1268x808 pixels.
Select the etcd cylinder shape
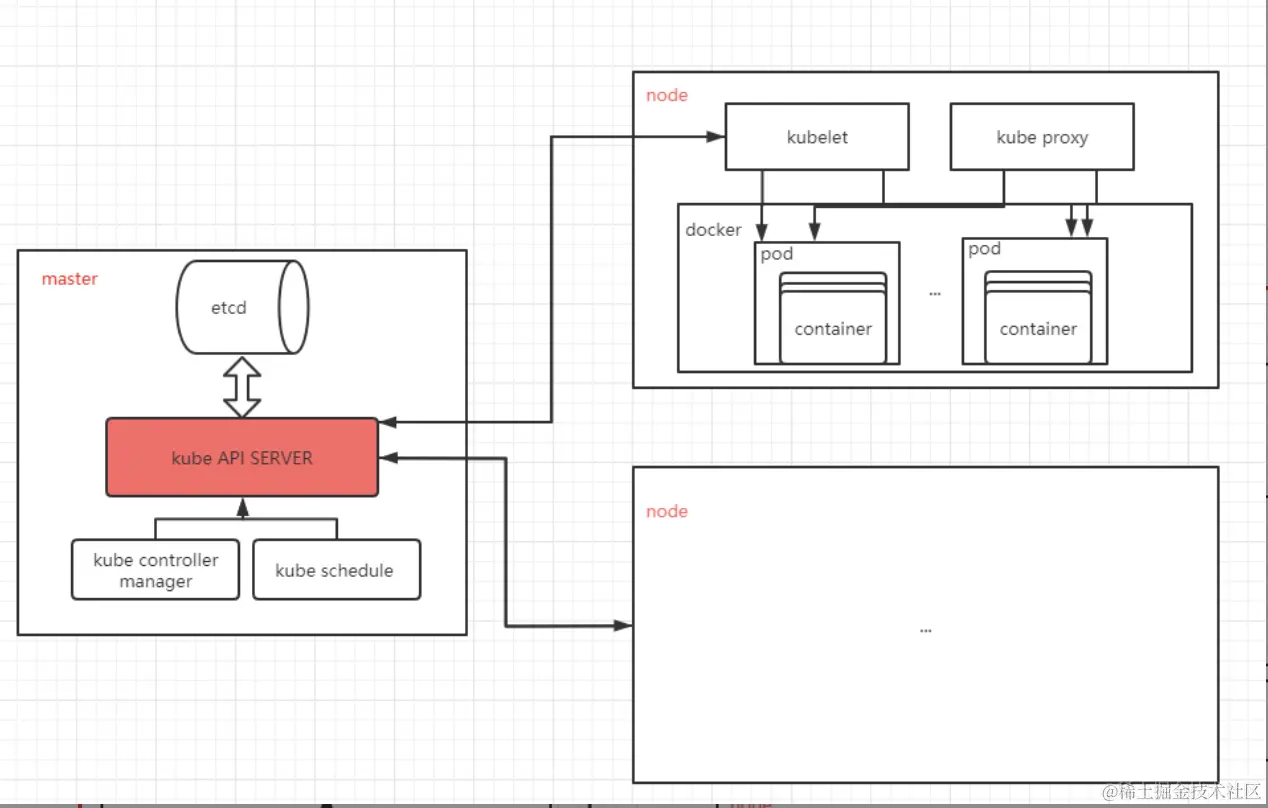pos(242,307)
